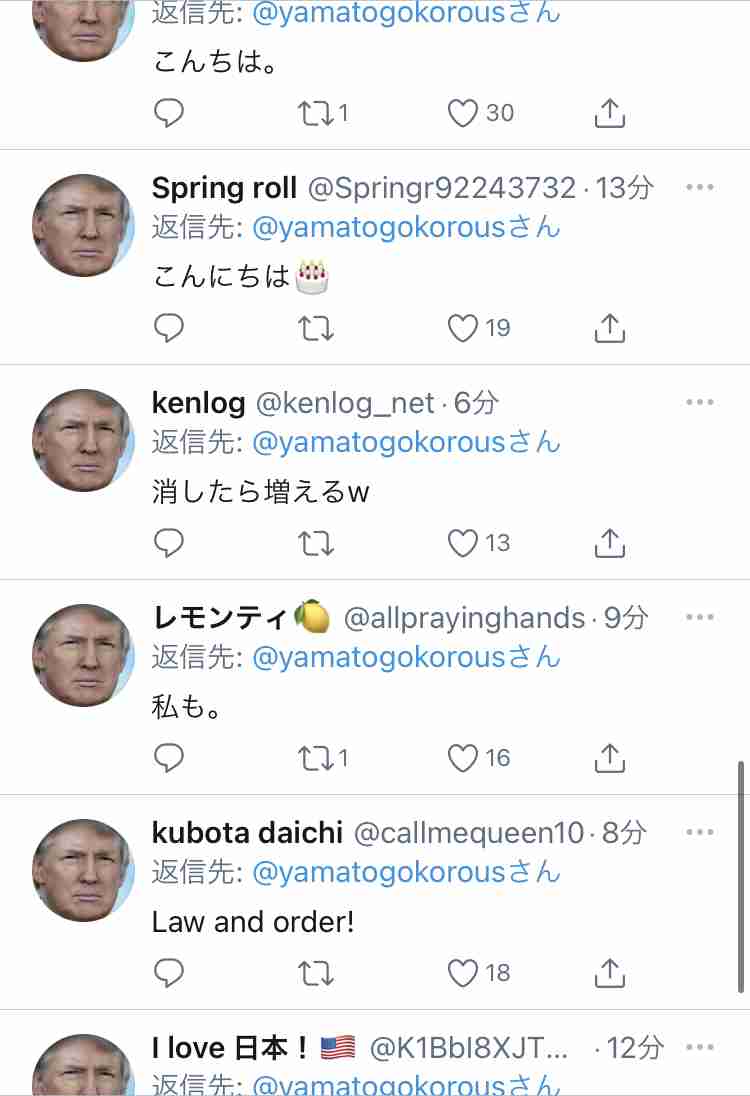
Task: Like the Law and order! tweet
Action: tap(462, 972)
